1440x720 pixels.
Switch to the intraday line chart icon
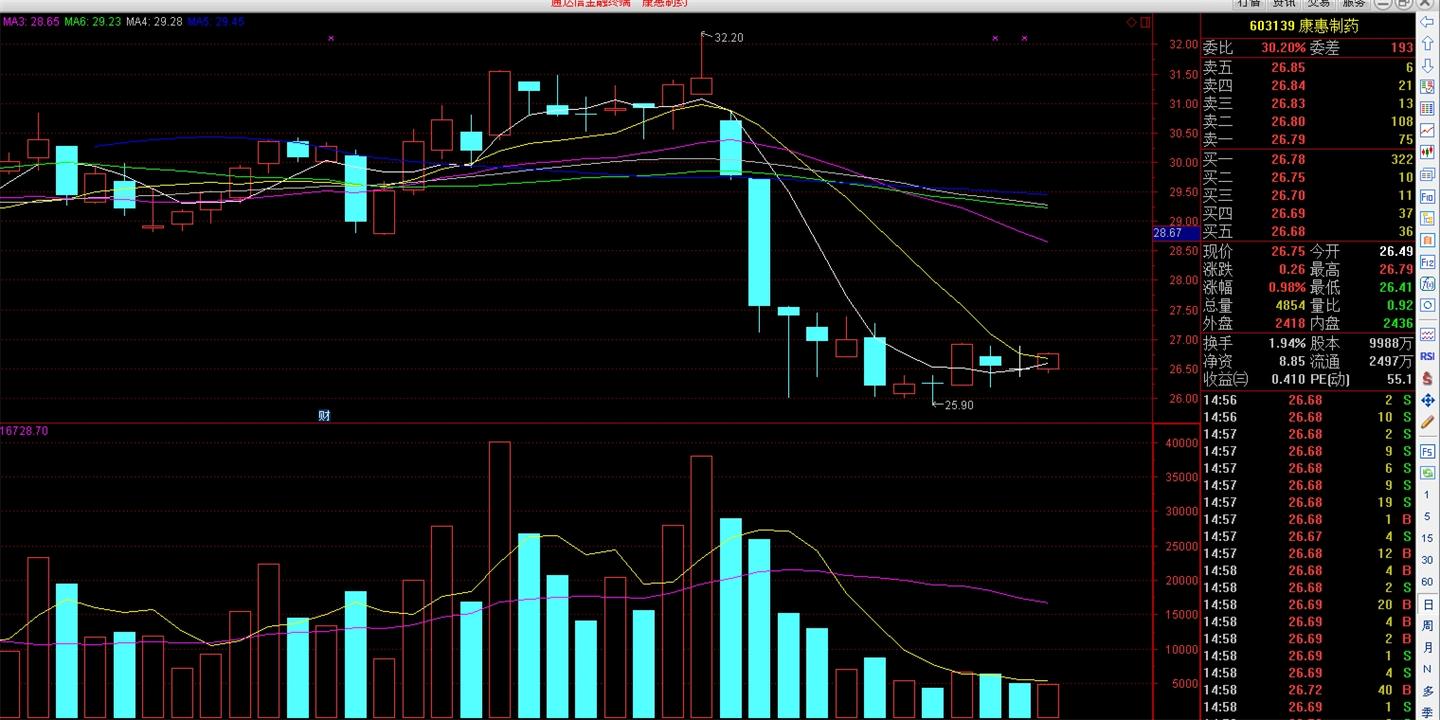[1428, 131]
